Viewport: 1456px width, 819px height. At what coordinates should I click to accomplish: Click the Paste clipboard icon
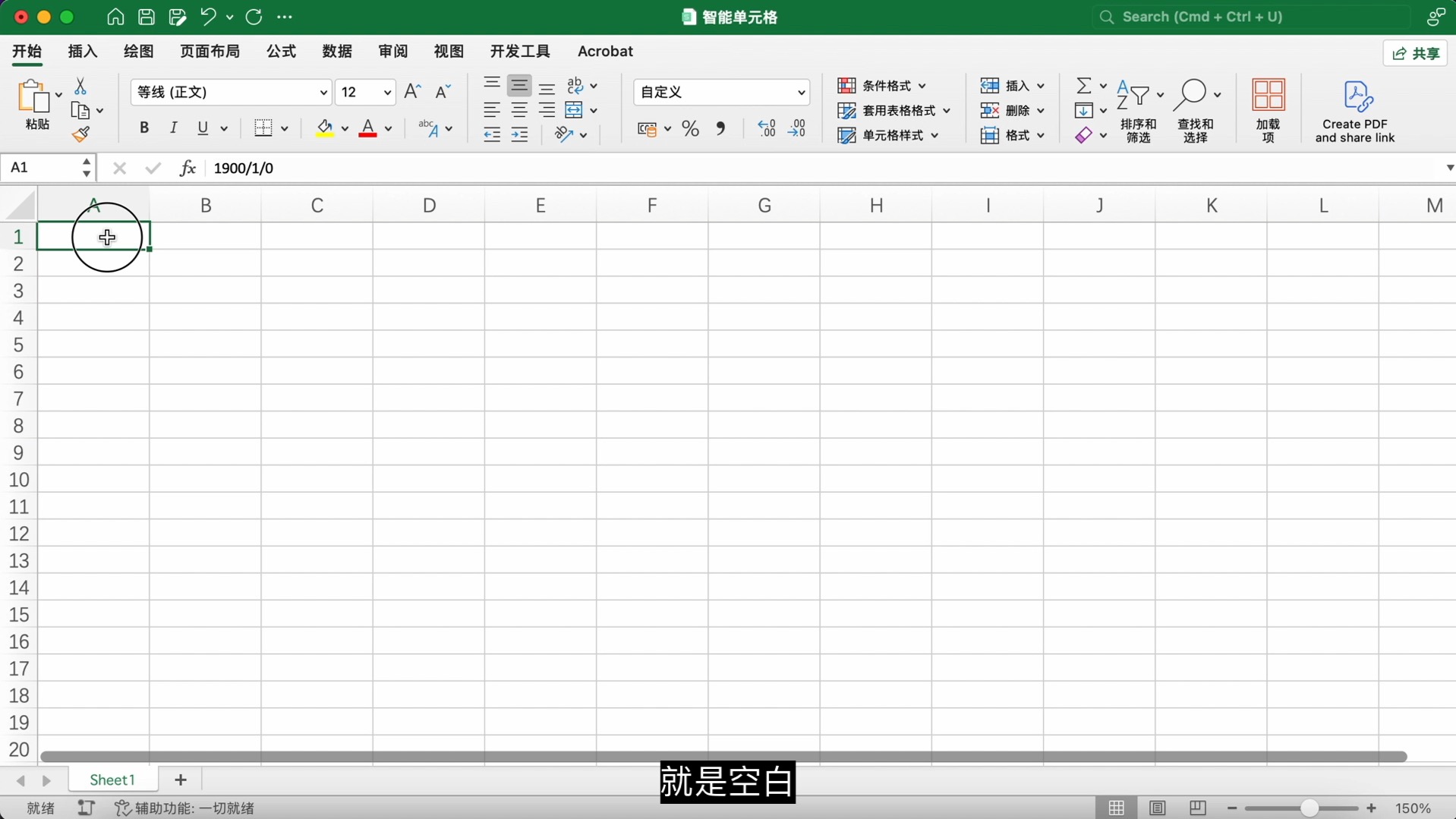33,97
